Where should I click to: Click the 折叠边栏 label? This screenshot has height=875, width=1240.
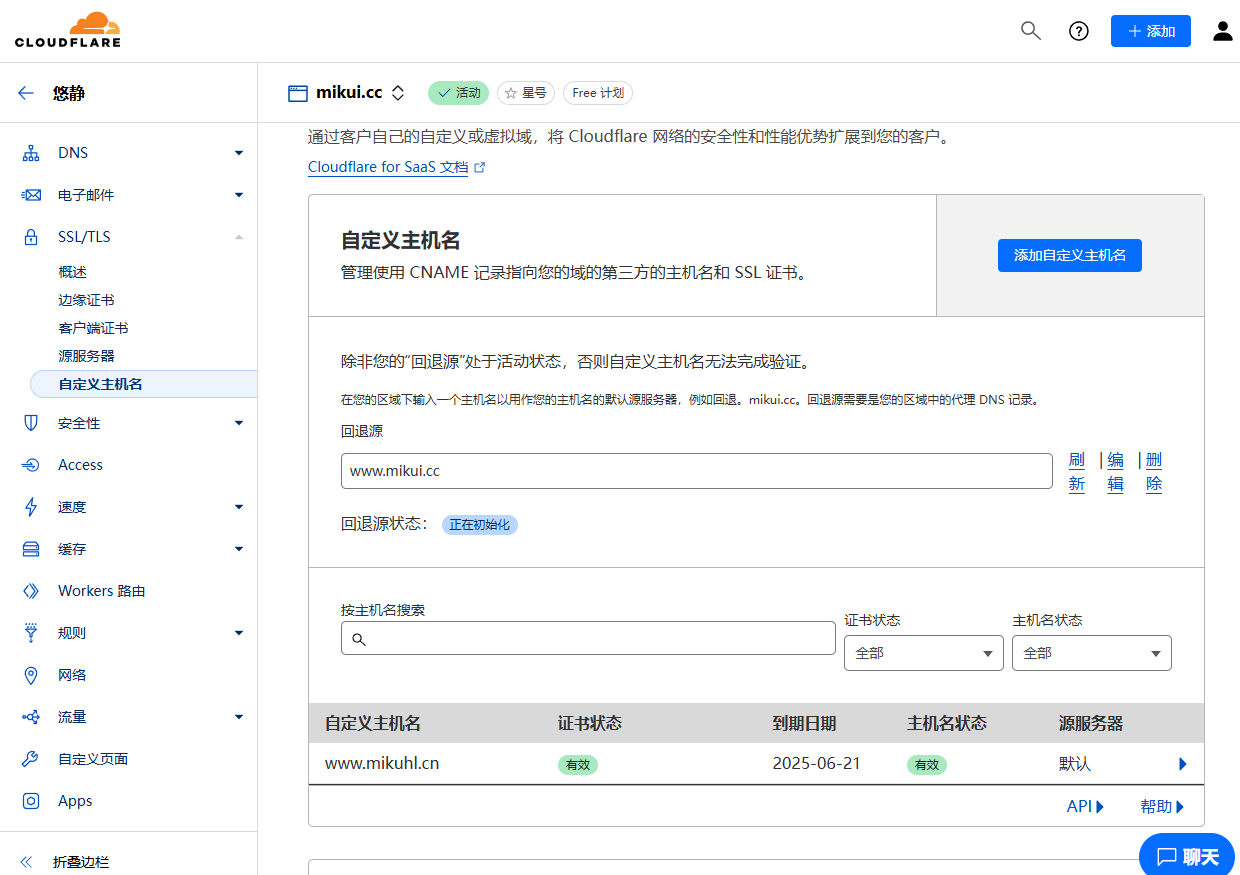[81, 861]
